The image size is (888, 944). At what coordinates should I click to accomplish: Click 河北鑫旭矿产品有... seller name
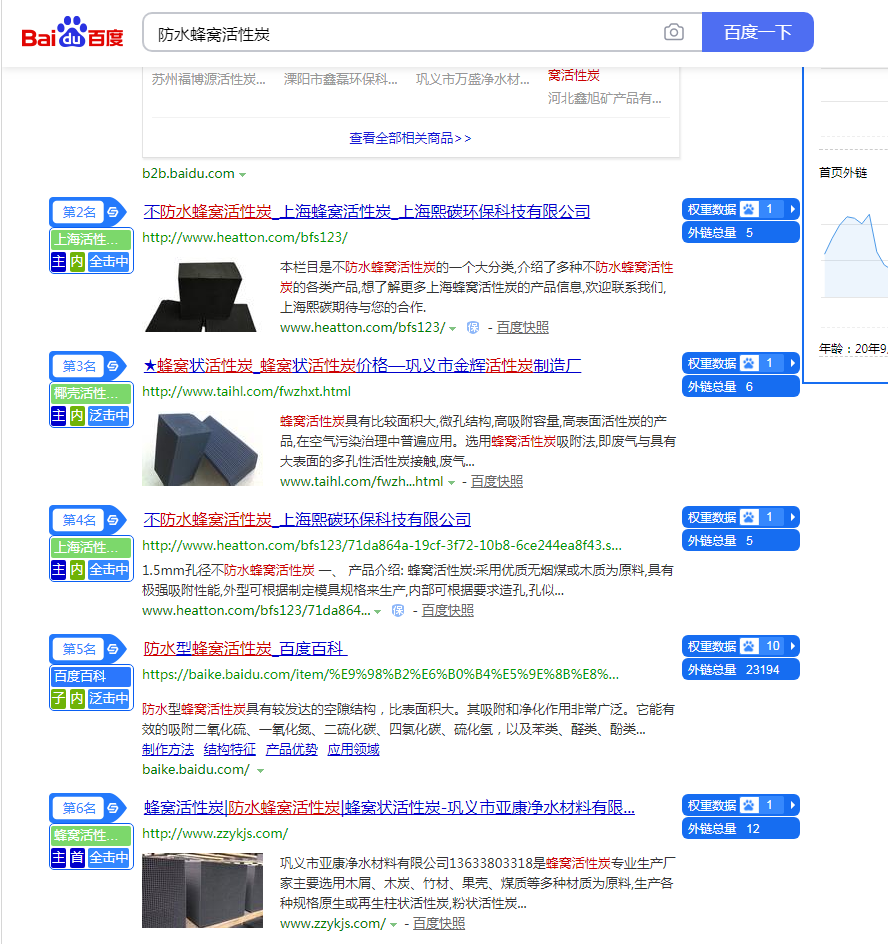click(x=604, y=98)
